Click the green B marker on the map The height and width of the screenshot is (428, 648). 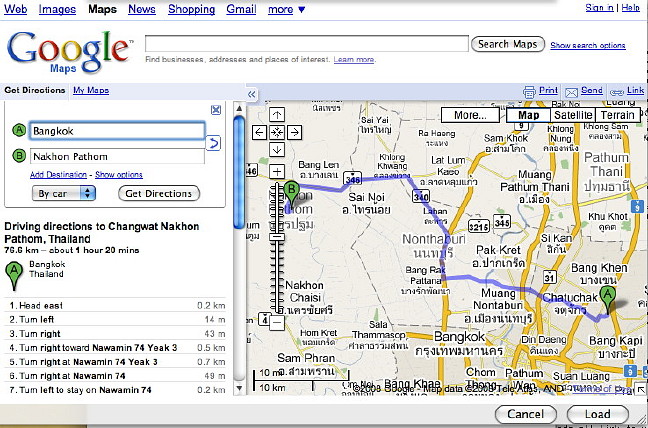(291, 194)
